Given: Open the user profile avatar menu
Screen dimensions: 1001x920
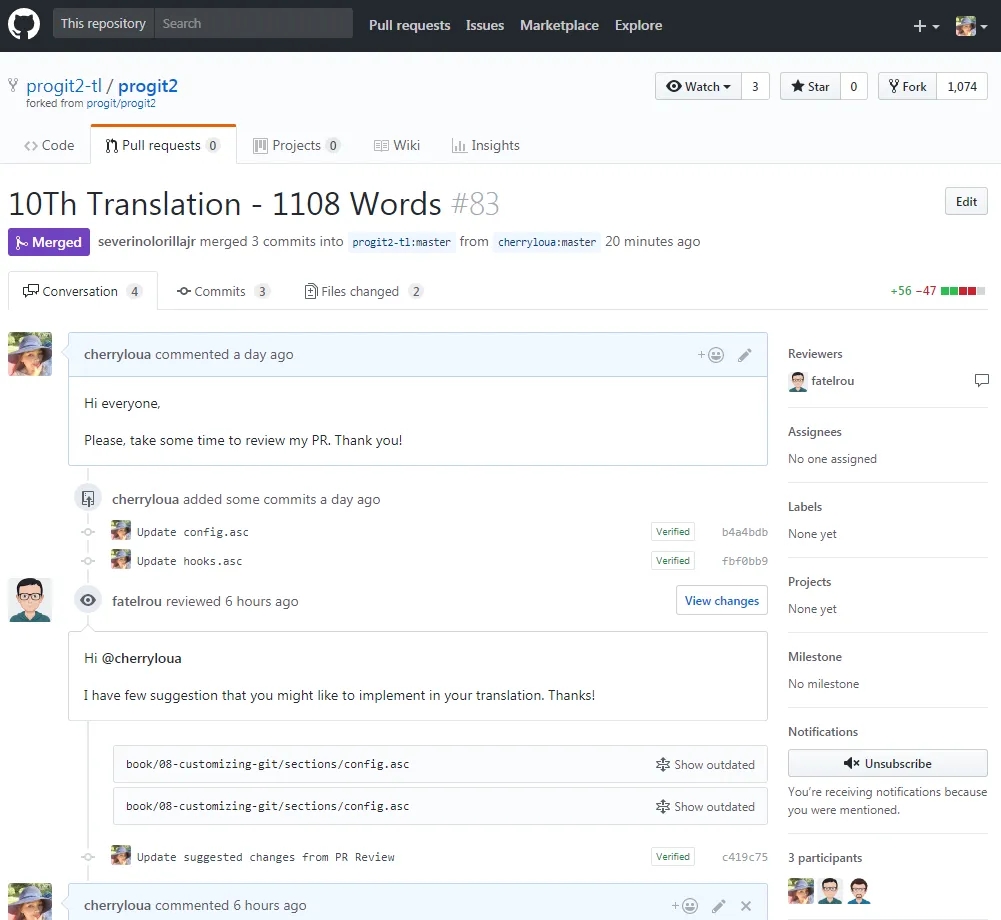Looking at the screenshot, I should point(971,26).
